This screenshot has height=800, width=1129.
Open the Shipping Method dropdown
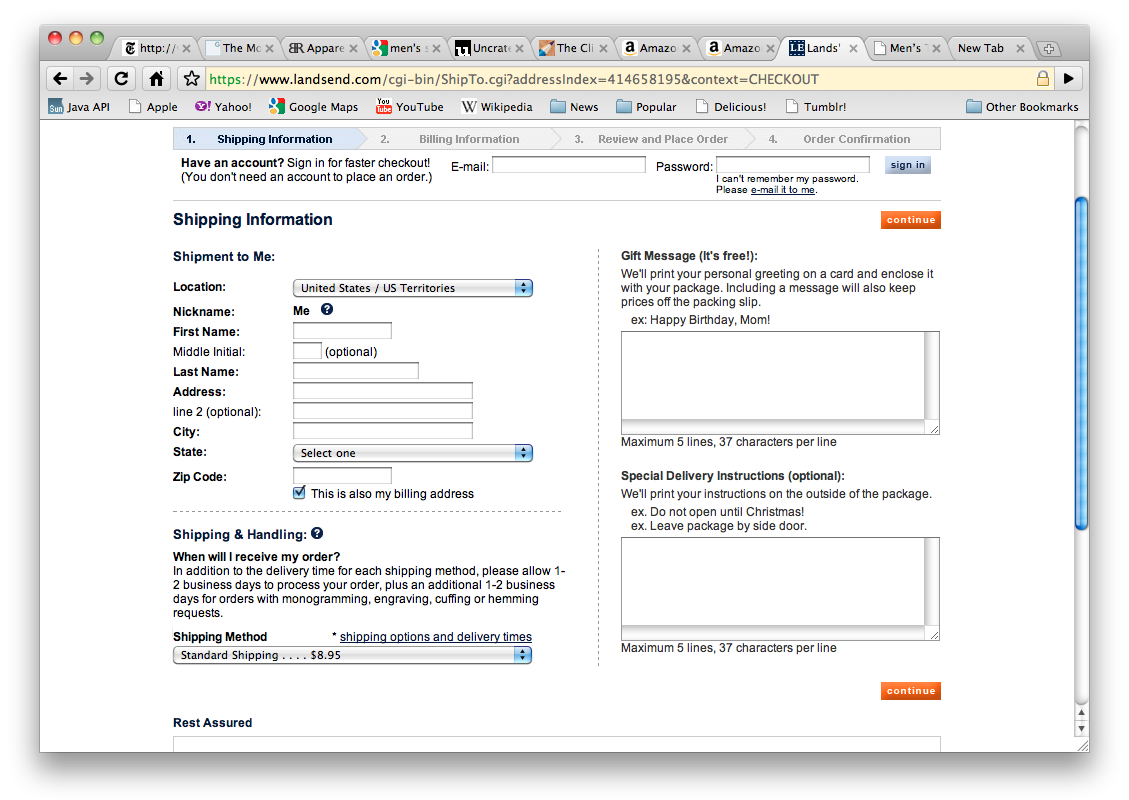(x=352, y=655)
